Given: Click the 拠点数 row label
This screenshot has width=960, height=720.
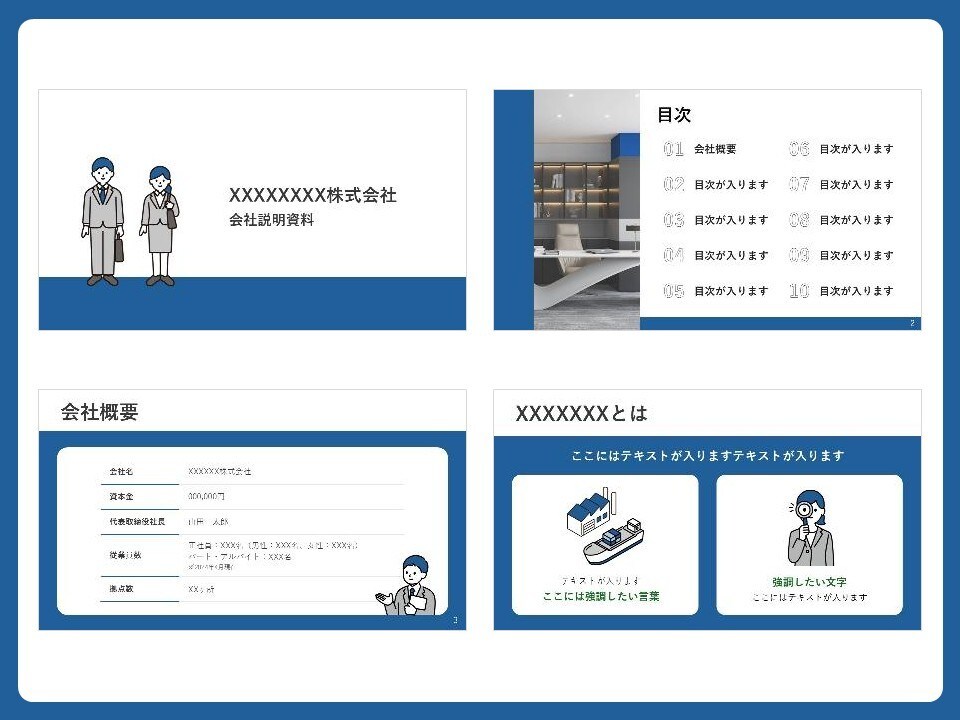Looking at the screenshot, I should [121, 588].
